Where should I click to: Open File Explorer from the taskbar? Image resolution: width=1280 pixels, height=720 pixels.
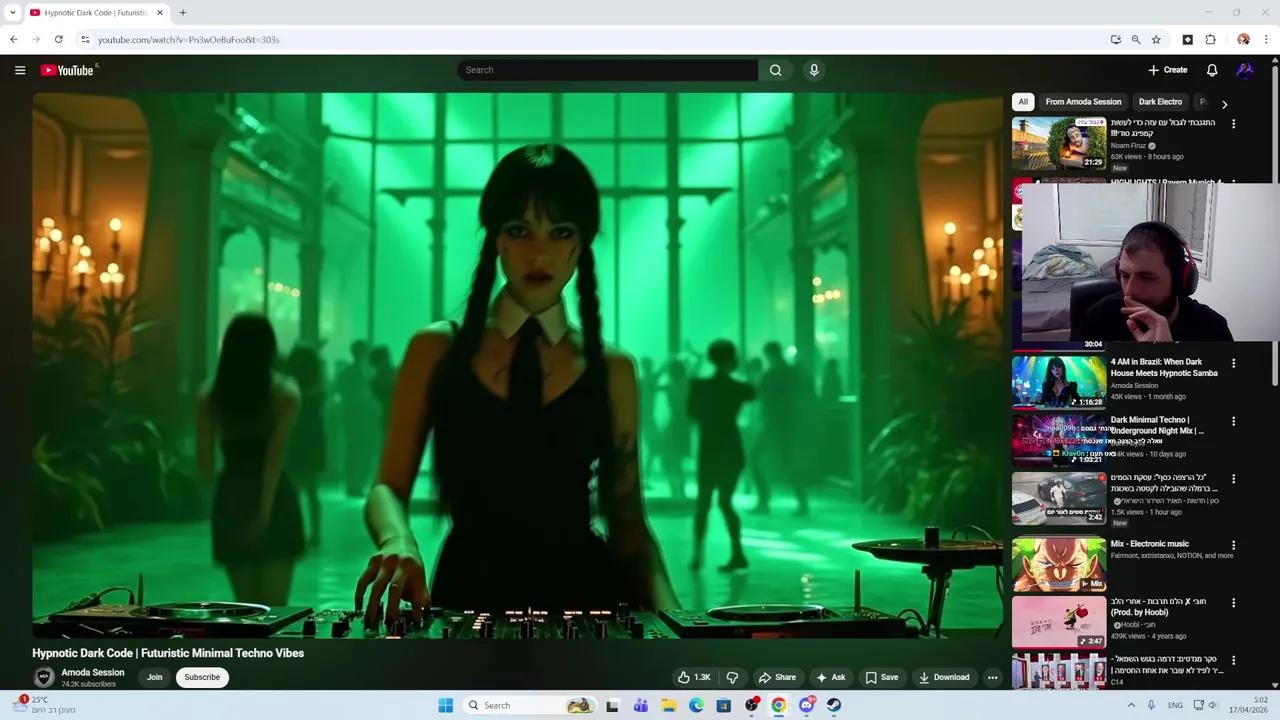[x=669, y=705]
